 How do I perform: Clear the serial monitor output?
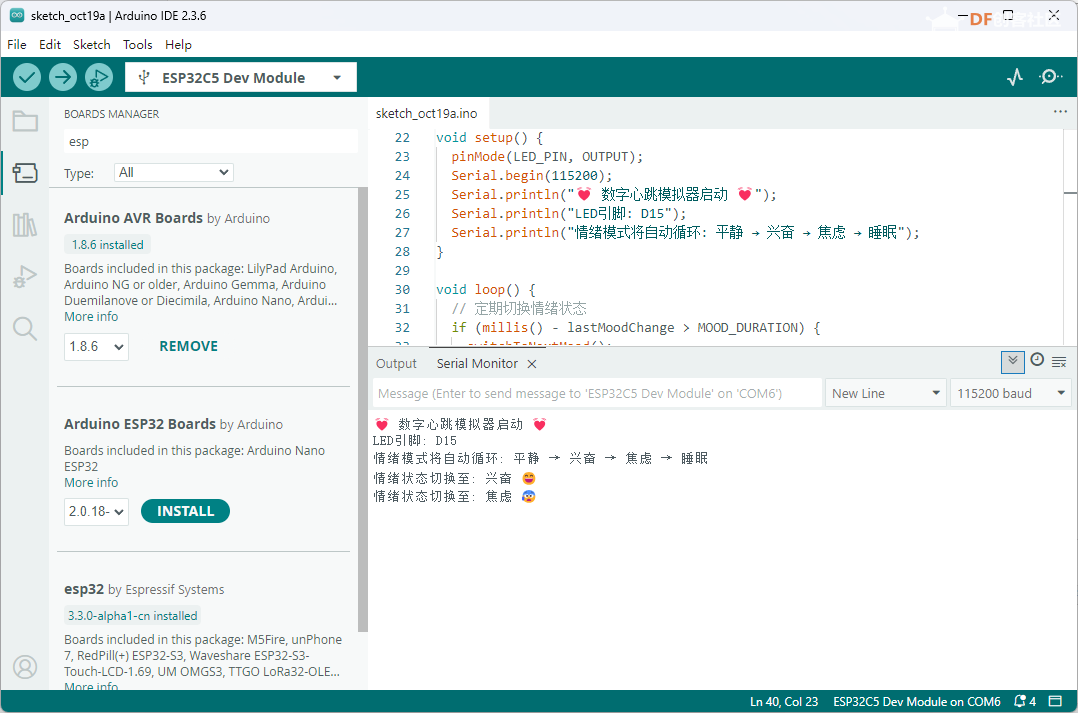[1059, 361]
